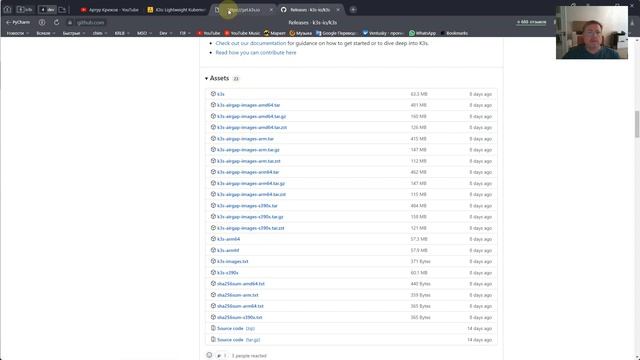Download Source code (tar.gz)

pyautogui.click(x=238, y=340)
